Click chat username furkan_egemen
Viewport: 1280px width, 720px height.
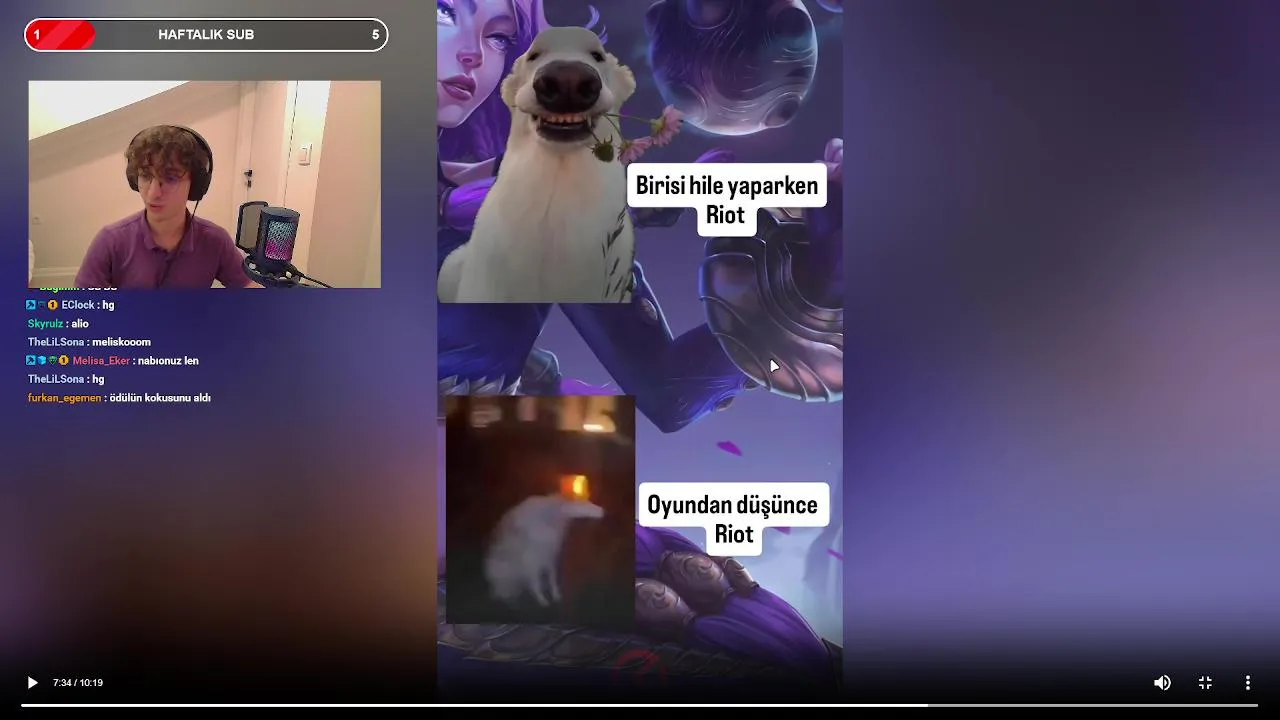point(64,398)
